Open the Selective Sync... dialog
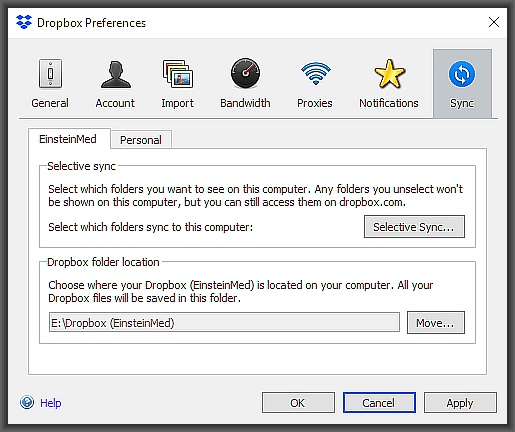 tap(414, 227)
